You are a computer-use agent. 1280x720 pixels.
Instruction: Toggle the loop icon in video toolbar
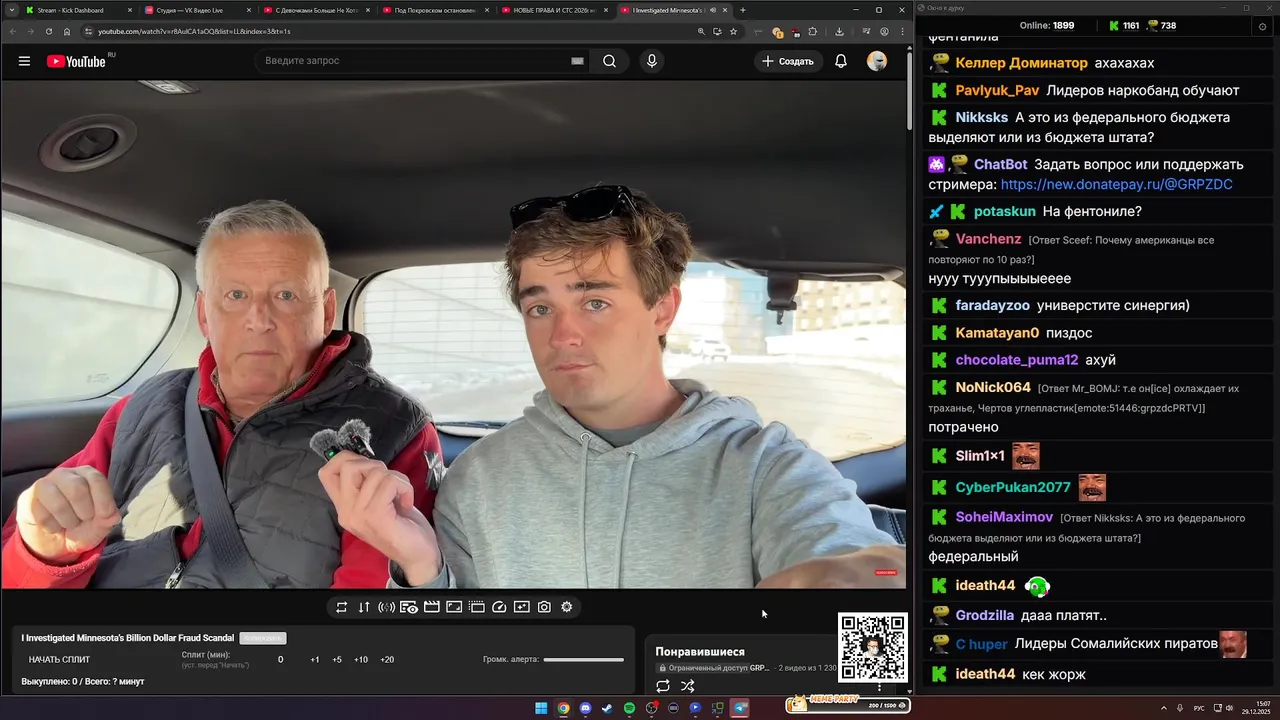tap(341, 607)
